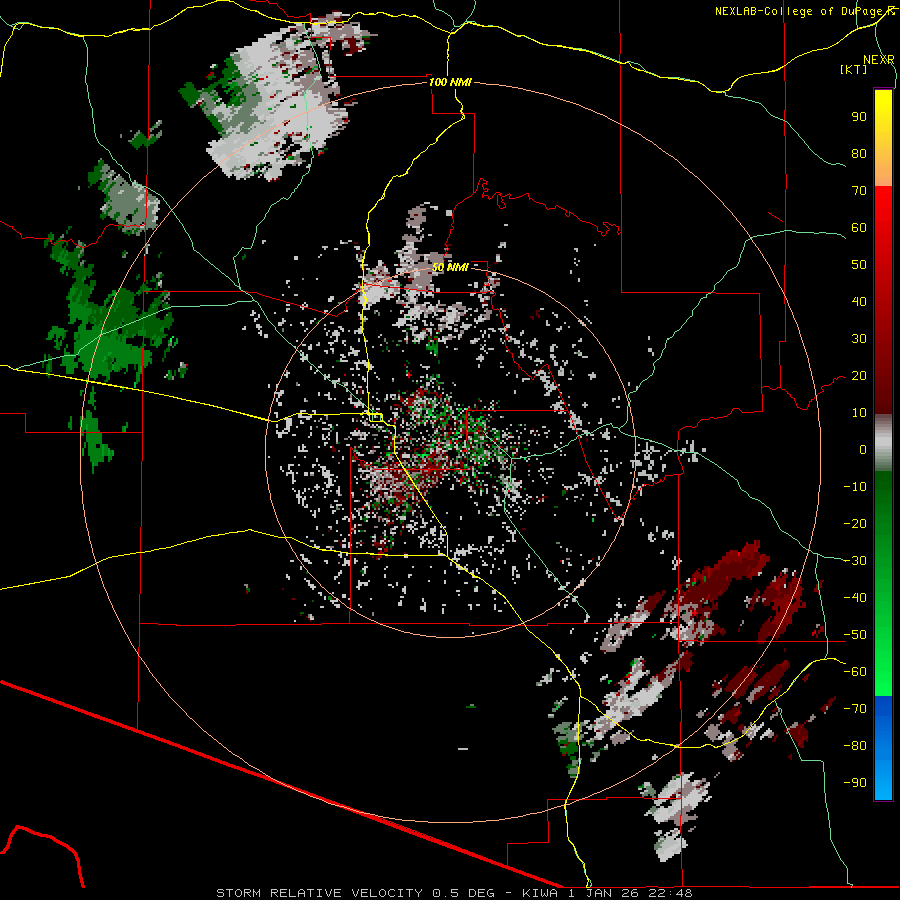Click the 90 value on velocity scale
Image resolution: width=900 pixels, height=900 pixels.
click(x=859, y=117)
